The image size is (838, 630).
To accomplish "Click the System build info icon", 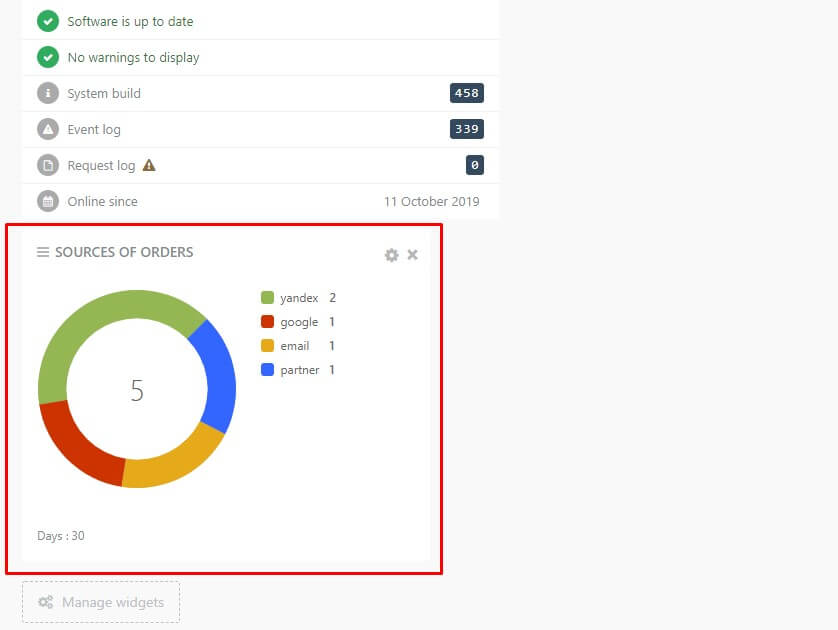I will pos(48,93).
